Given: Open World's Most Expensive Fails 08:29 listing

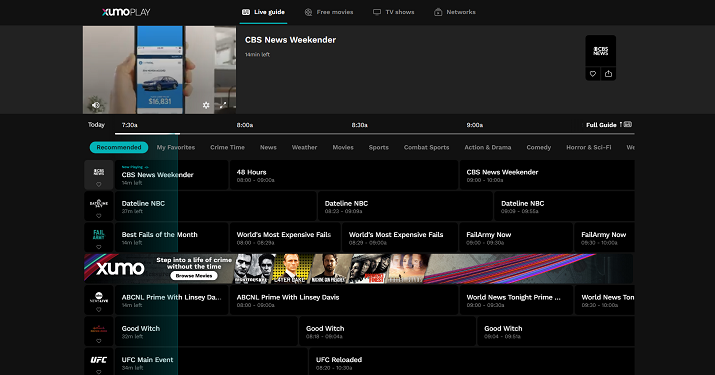Looking at the screenshot, I should [400, 237].
